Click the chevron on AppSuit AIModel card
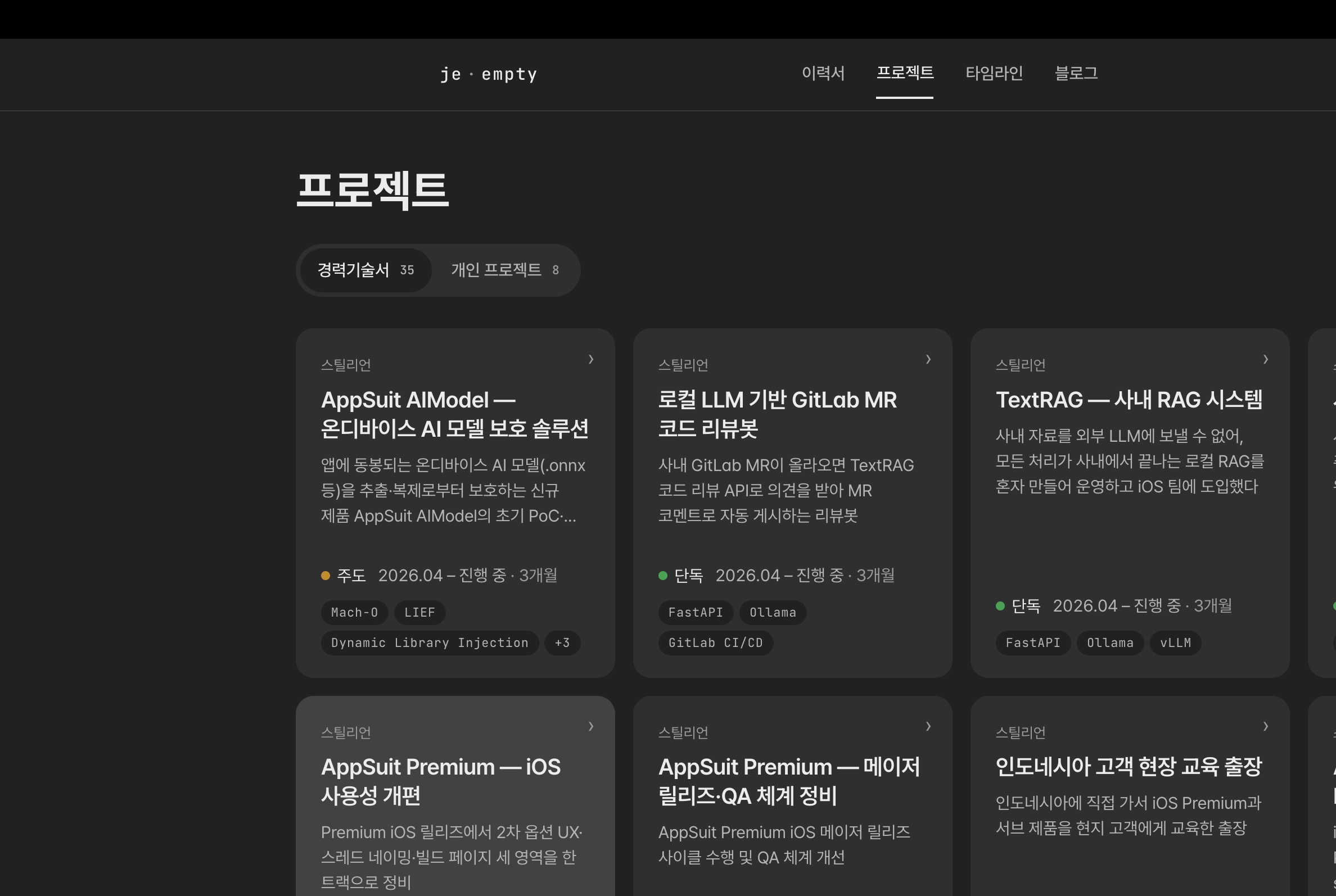The width and height of the screenshot is (1336, 896). pyautogui.click(x=591, y=359)
